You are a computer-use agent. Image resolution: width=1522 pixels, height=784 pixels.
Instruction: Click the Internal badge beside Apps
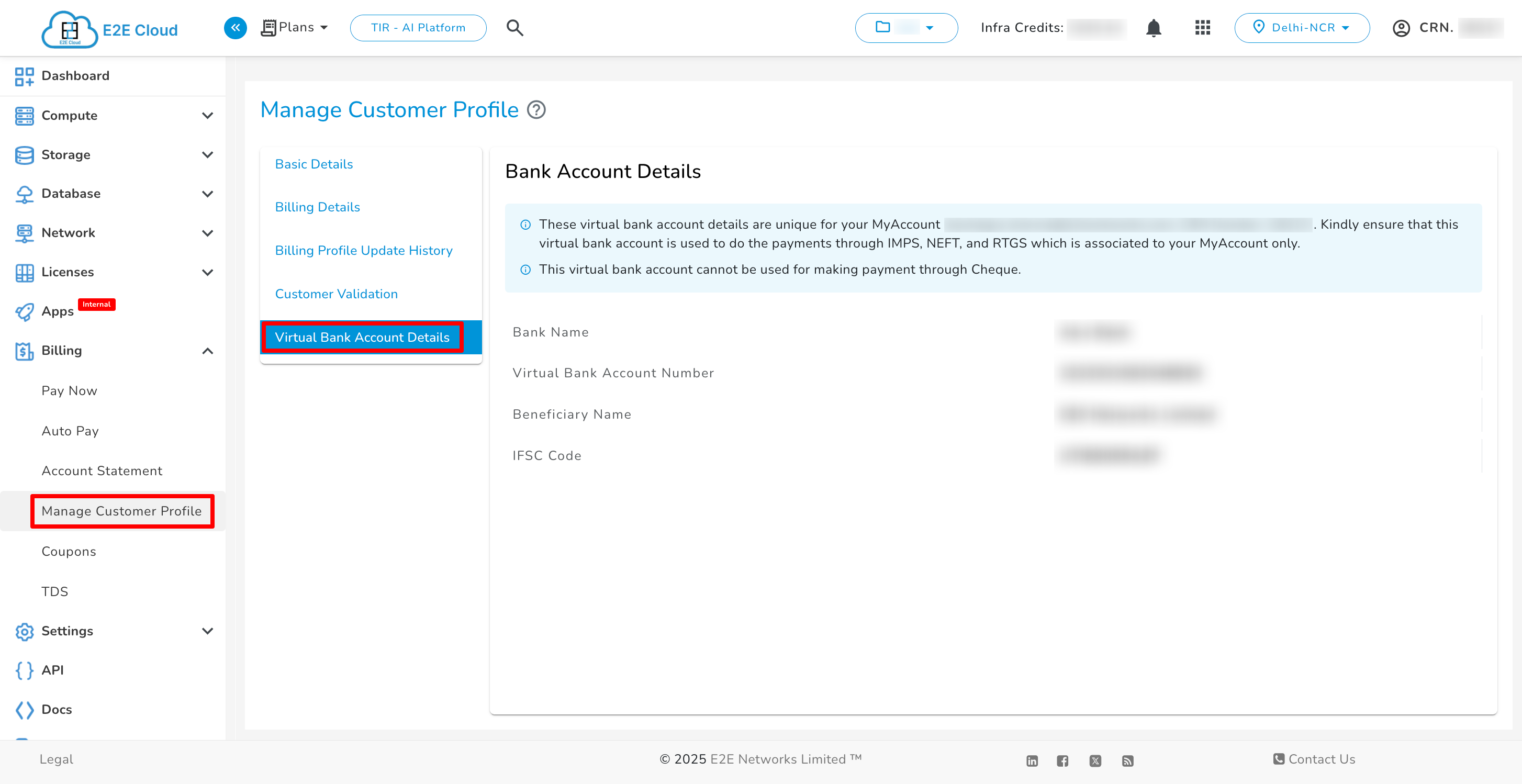click(x=96, y=305)
